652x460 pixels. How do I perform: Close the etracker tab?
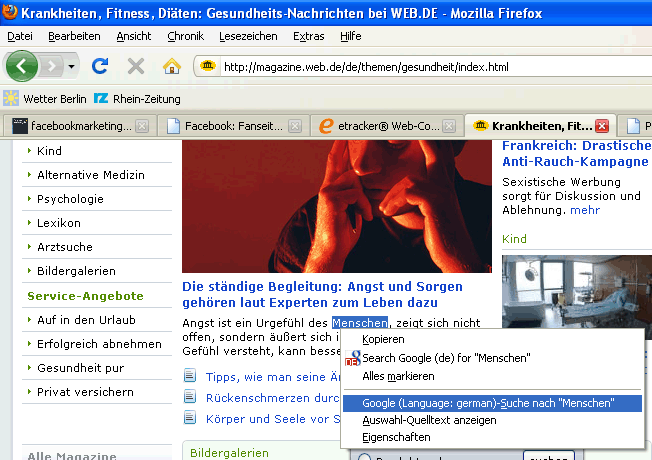click(x=449, y=126)
